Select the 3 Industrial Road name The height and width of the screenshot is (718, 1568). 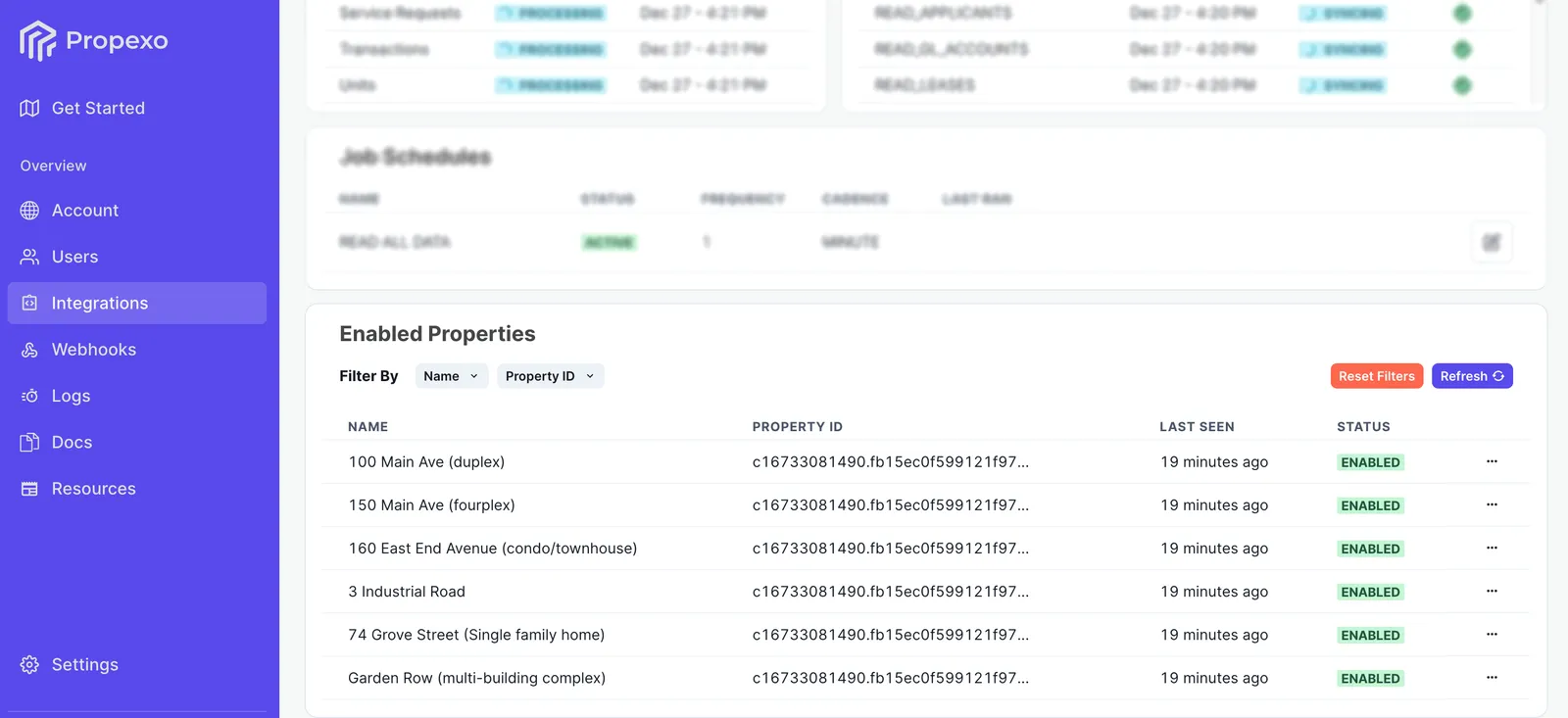pyautogui.click(x=407, y=592)
